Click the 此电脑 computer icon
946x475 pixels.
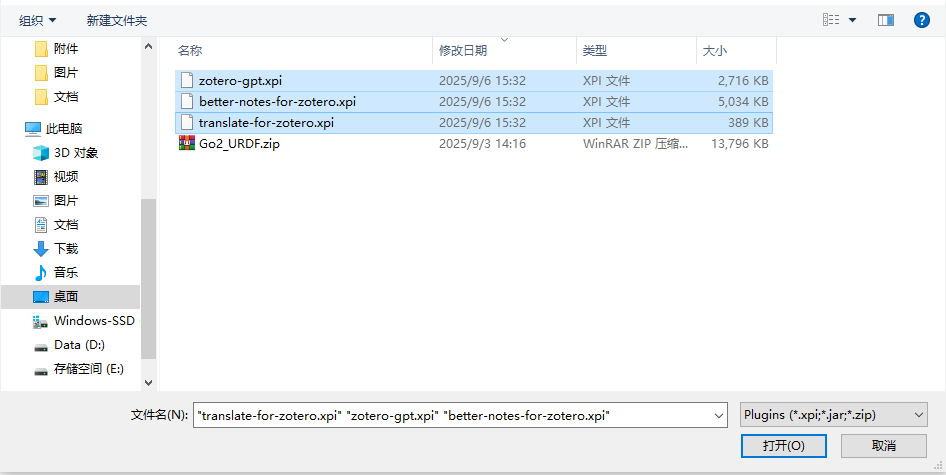(x=33, y=129)
